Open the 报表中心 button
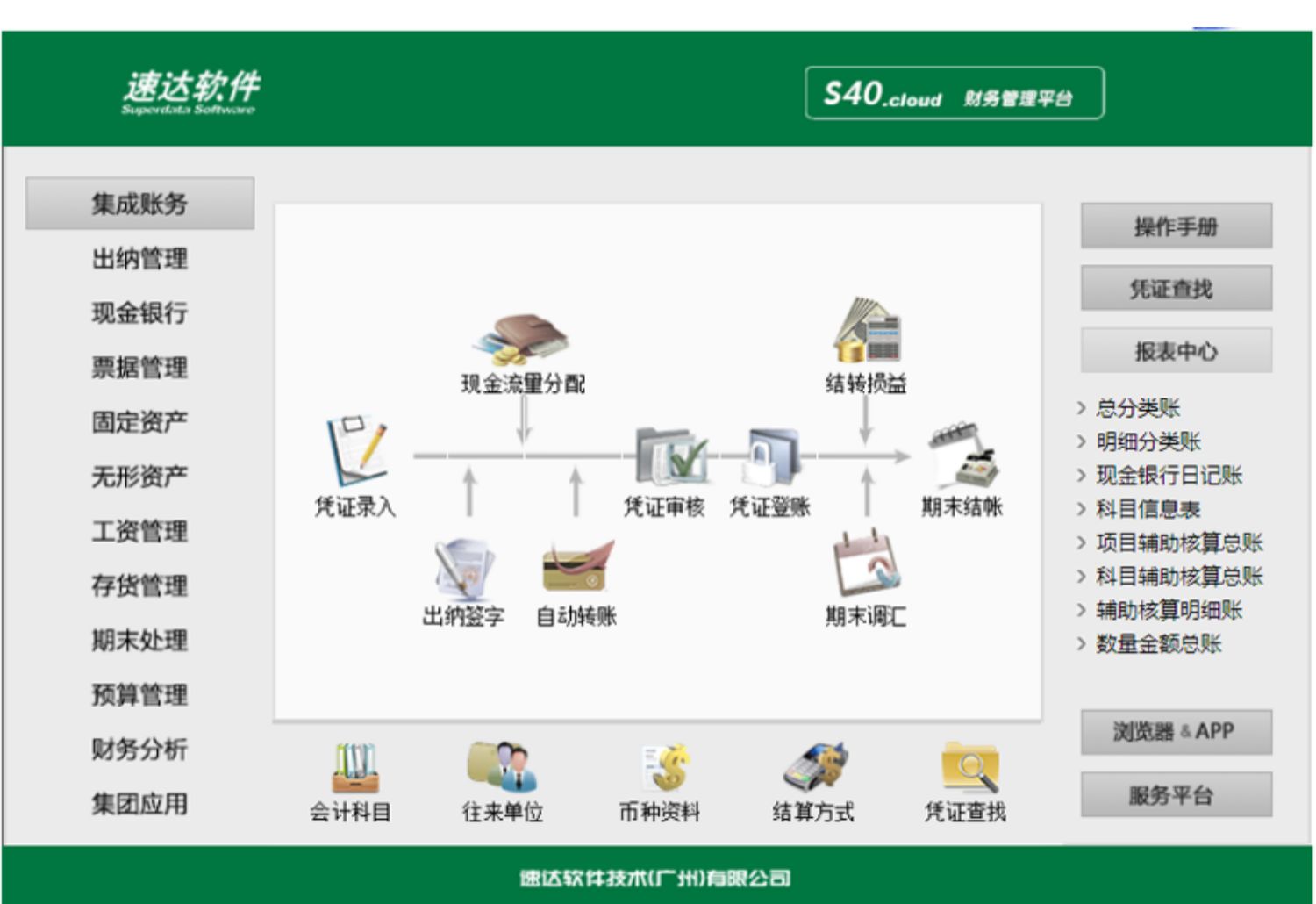Image resolution: width=1316 pixels, height=904 pixels. (x=1177, y=351)
